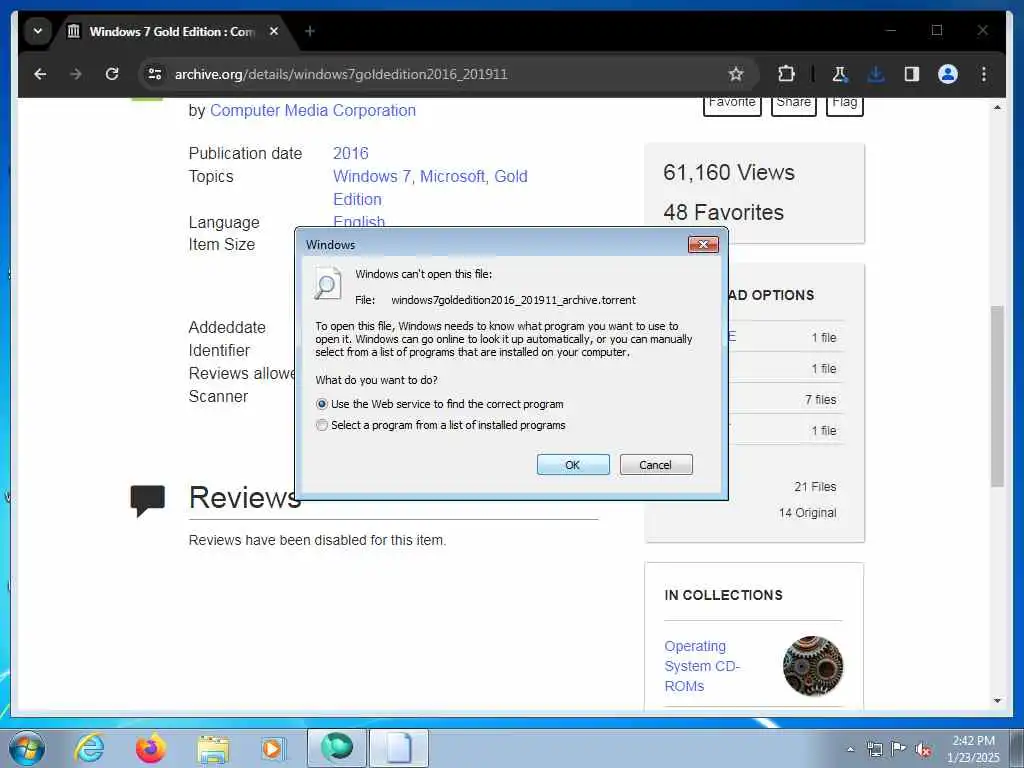Screen dimensions: 1024x768
Task: Close the Windows can't open file dialog
Action: [x=703, y=244]
